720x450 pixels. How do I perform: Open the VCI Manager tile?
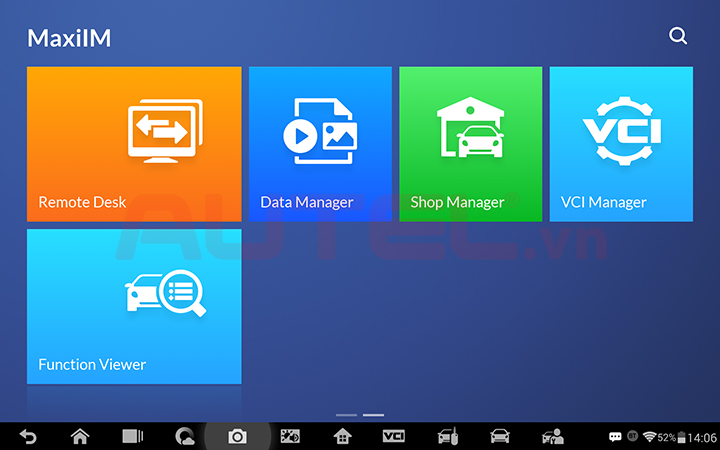(x=621, y=144)
